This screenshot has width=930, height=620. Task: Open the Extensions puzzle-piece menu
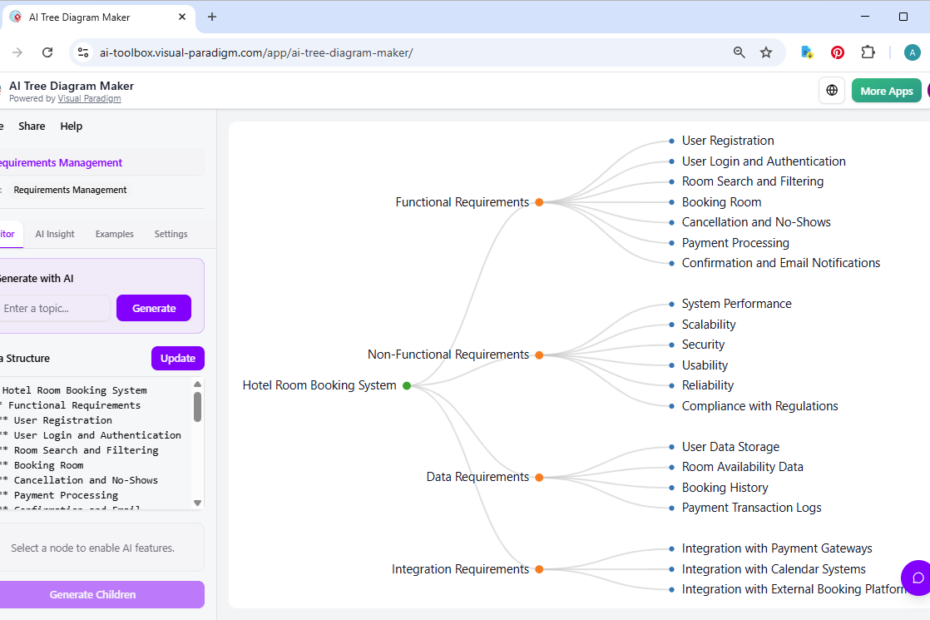coord(868,53)
